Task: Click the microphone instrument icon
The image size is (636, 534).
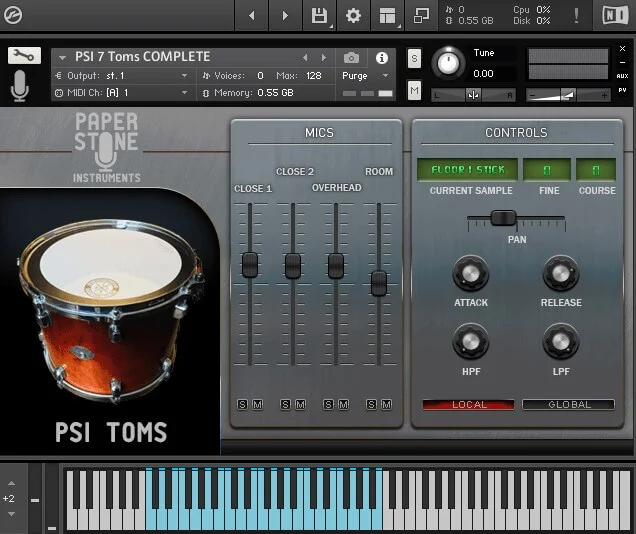Action: (19, 86)
